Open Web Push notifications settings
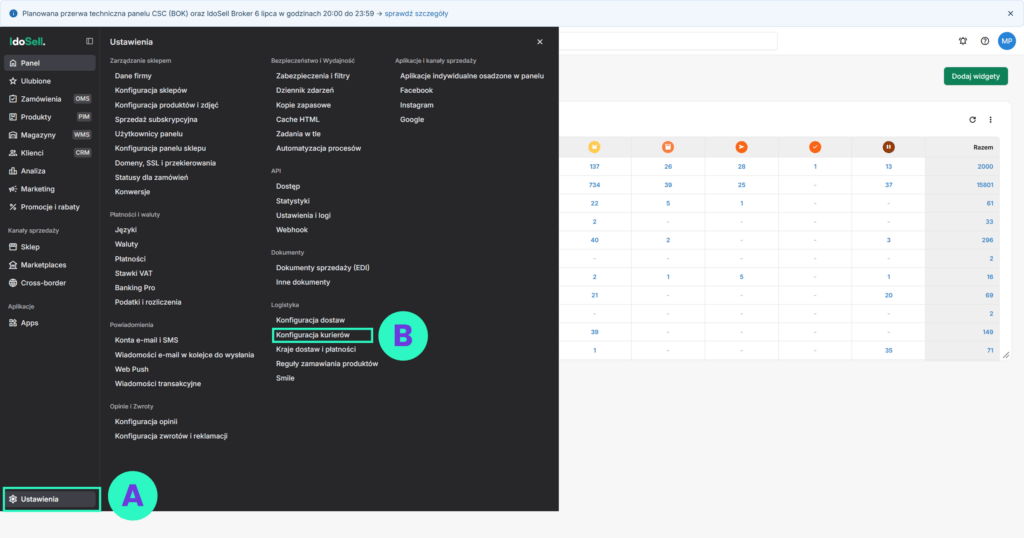 [131, 369]
